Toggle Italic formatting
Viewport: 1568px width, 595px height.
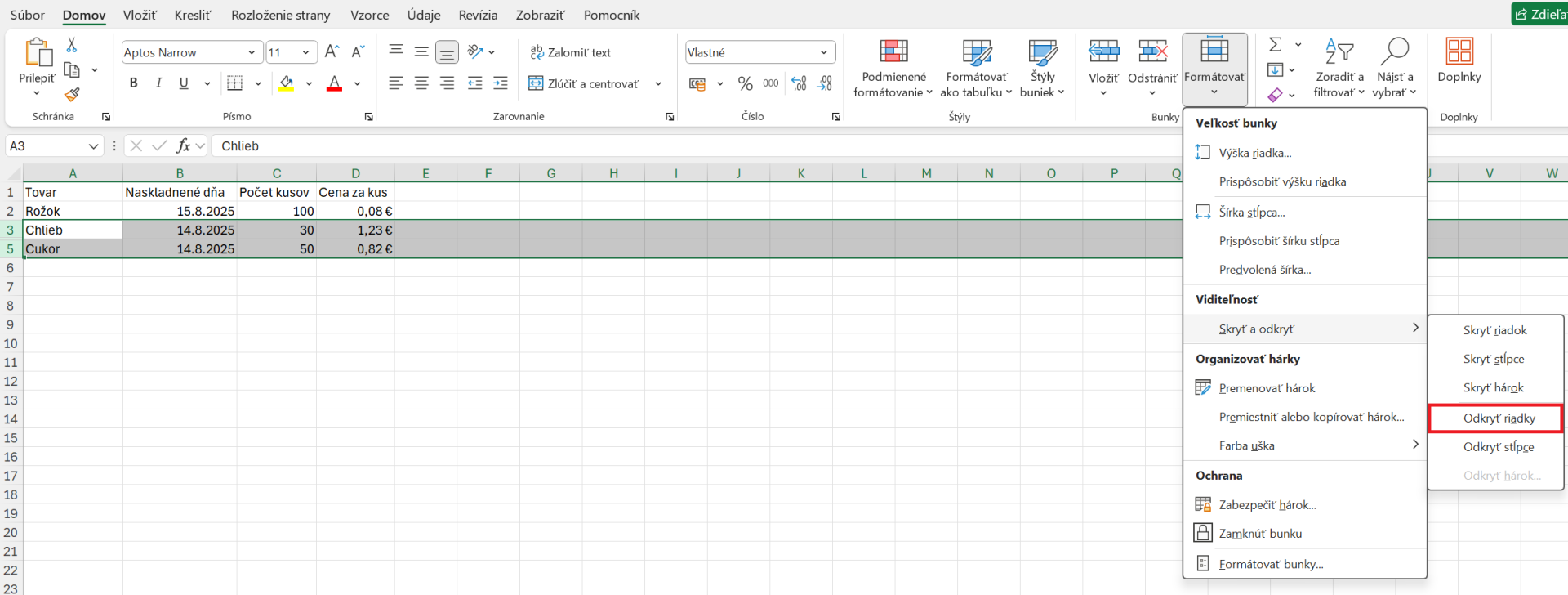pos(158,83)
